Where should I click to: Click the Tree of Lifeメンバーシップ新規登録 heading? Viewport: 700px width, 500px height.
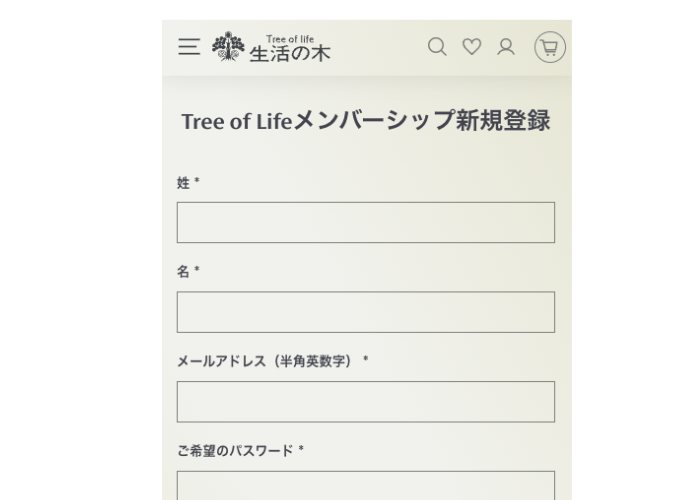365,121
